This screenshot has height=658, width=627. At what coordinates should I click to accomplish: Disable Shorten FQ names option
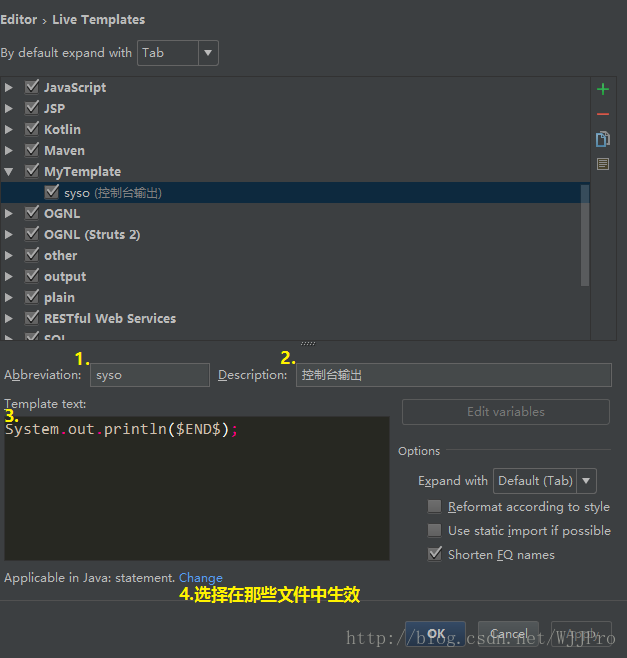coord(434,554)
